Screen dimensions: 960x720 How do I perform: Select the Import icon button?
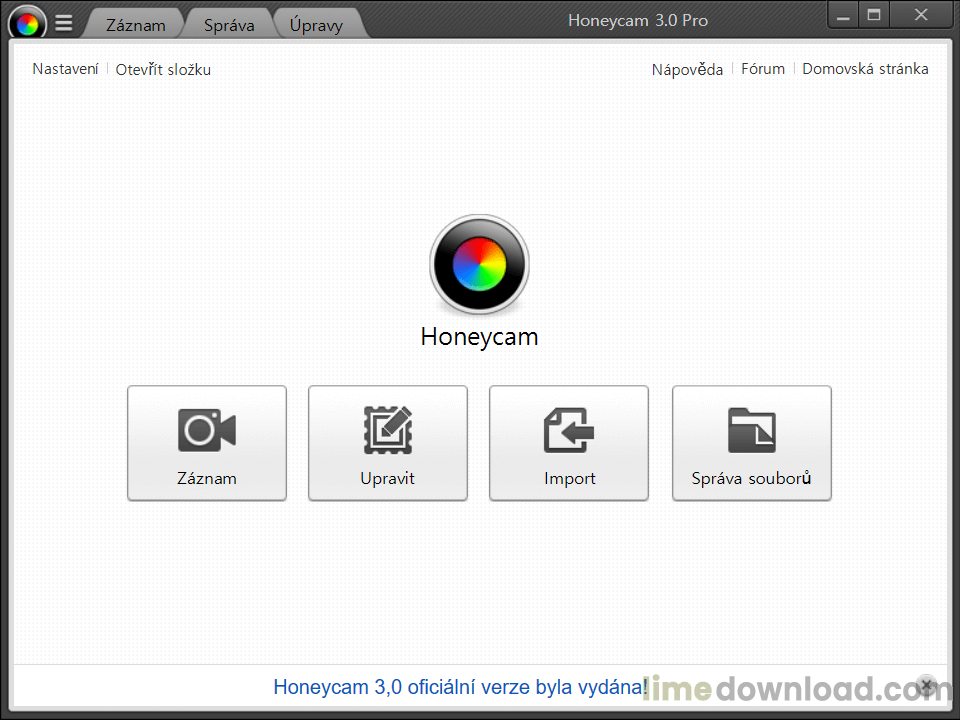[x=569, y=443]
